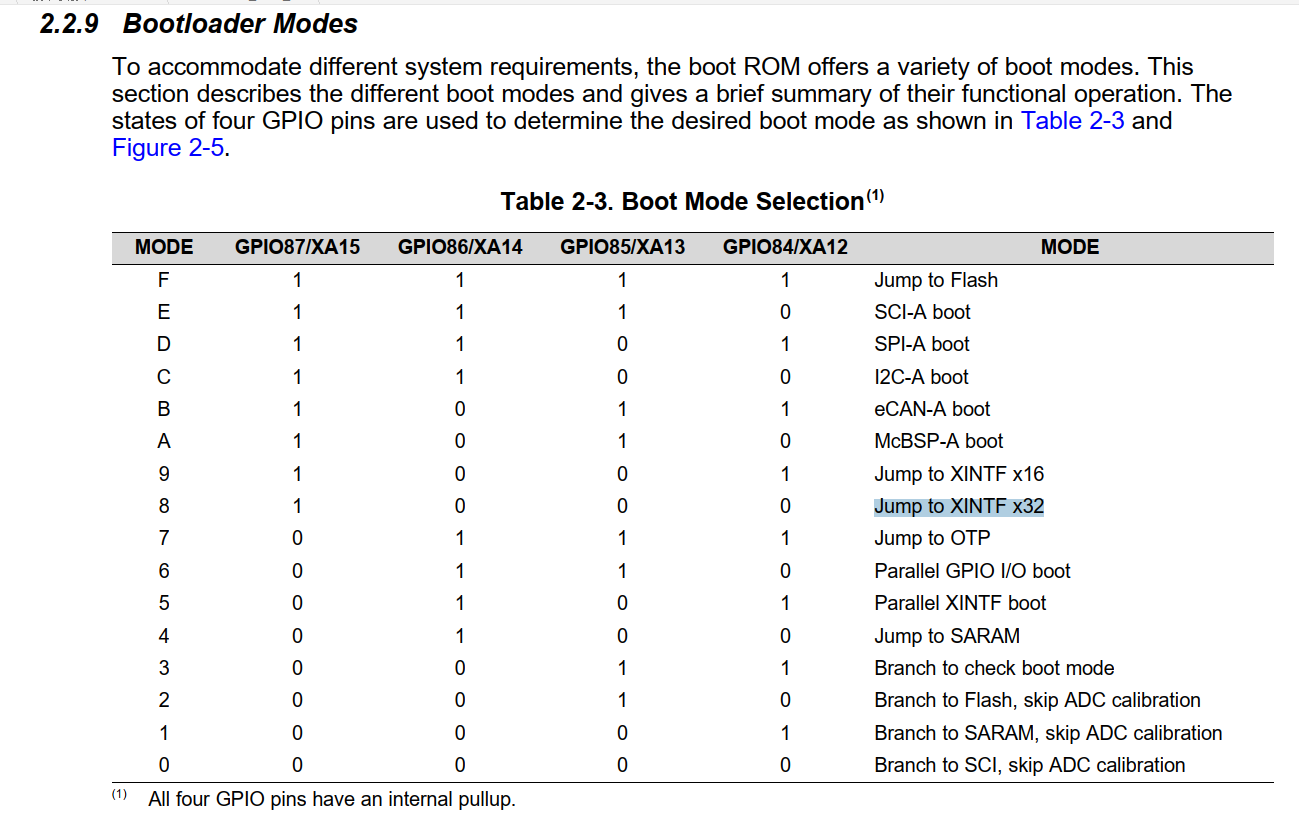Click the GPIO87/XA15 column header
This screenshot has height=819, width=1299.
297,247
